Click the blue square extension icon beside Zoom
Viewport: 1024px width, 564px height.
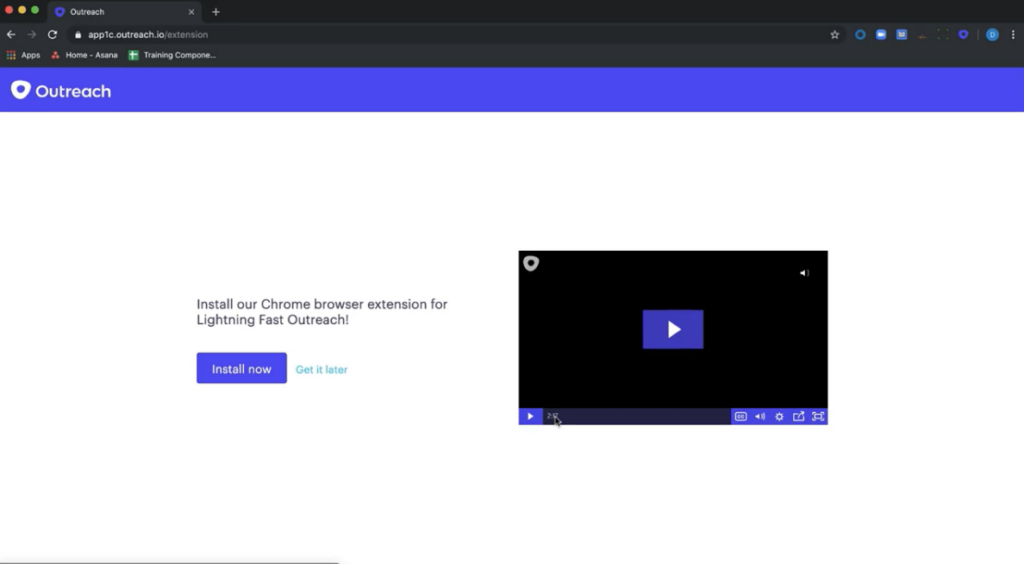(x=902, y=35)
